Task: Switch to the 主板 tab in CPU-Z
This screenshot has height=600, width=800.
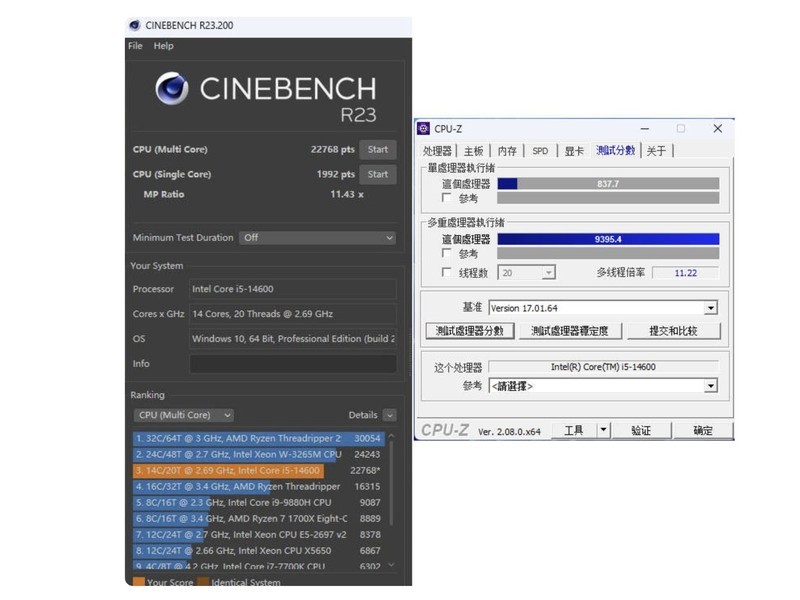Action: pos(473,151)
